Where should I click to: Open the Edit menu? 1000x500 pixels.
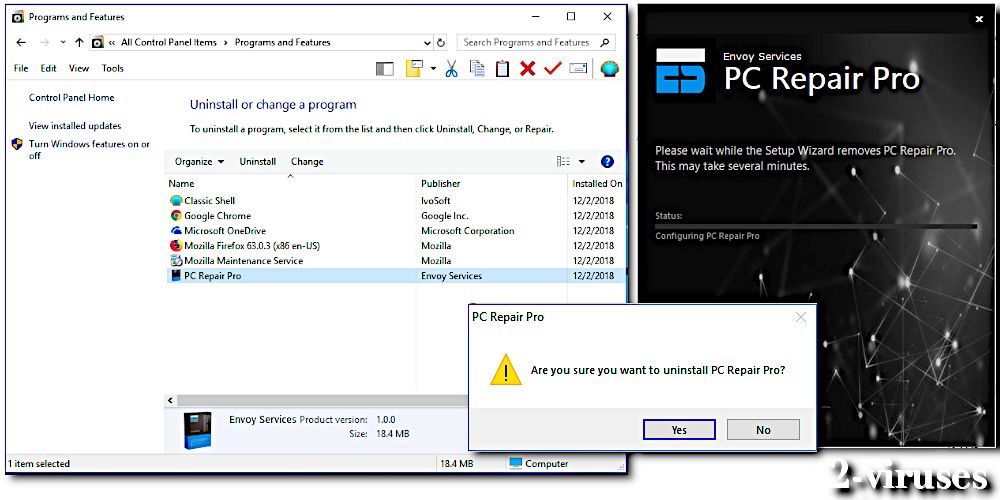pos(48,68)
